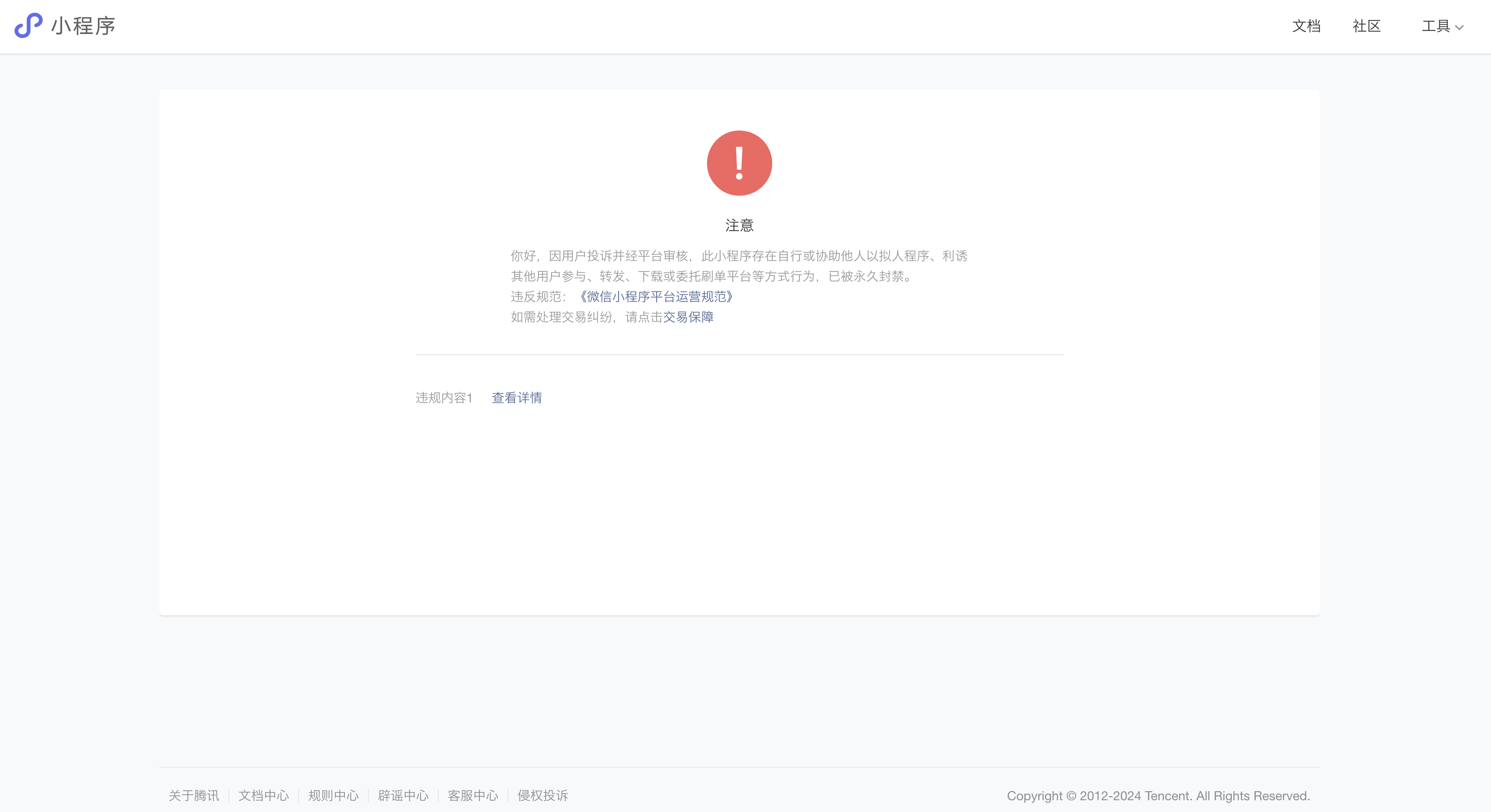Open the 辟谣中心 footer link
This screenshot has height=812, width=1491.
click(403, 795)
